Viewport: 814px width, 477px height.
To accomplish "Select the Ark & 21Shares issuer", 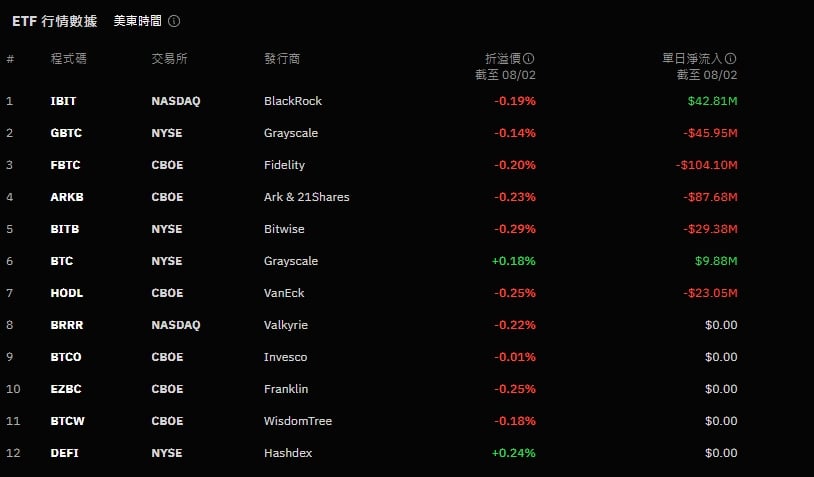I will [307, 197].
